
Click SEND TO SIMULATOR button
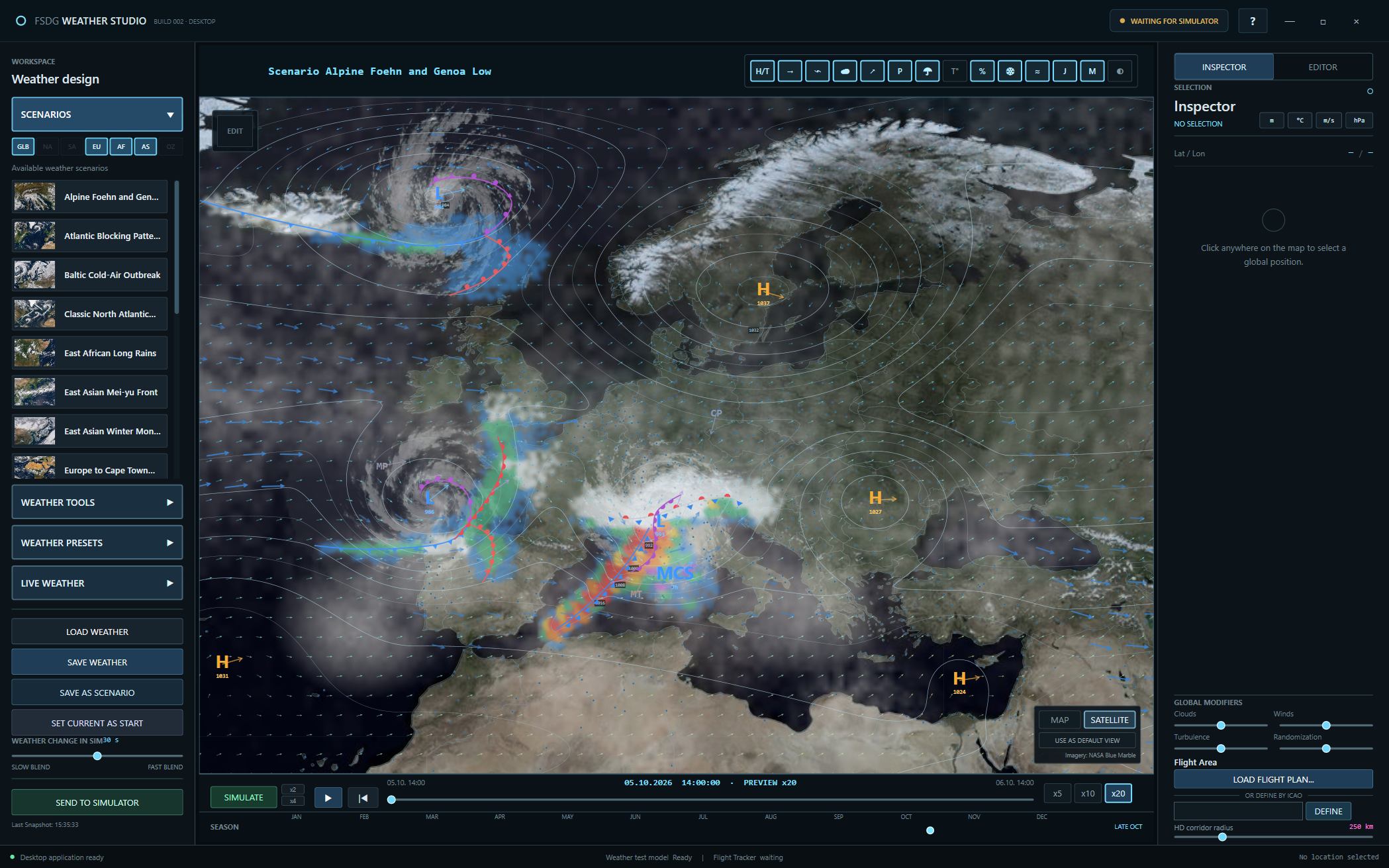point(97,802)
